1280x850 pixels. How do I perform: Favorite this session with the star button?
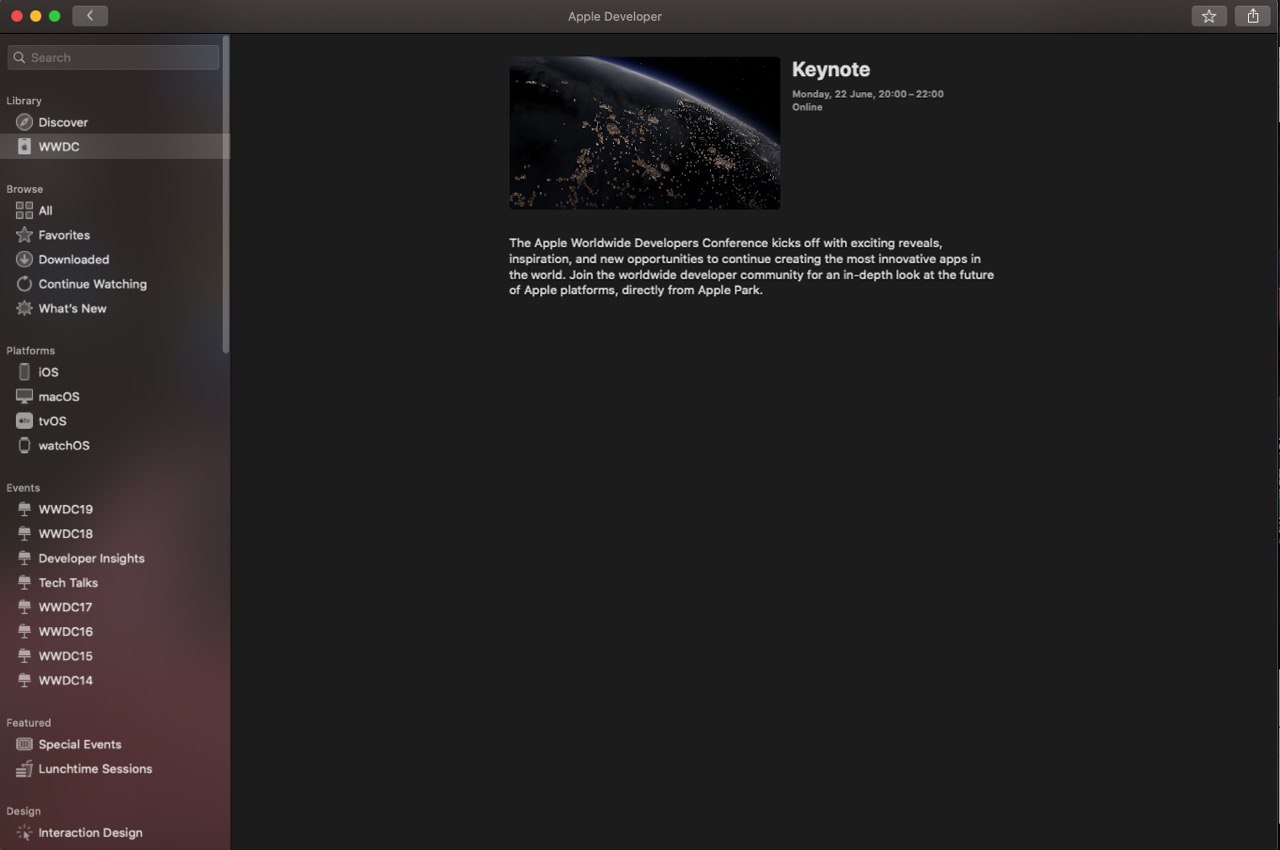(x=1209, y=16)
